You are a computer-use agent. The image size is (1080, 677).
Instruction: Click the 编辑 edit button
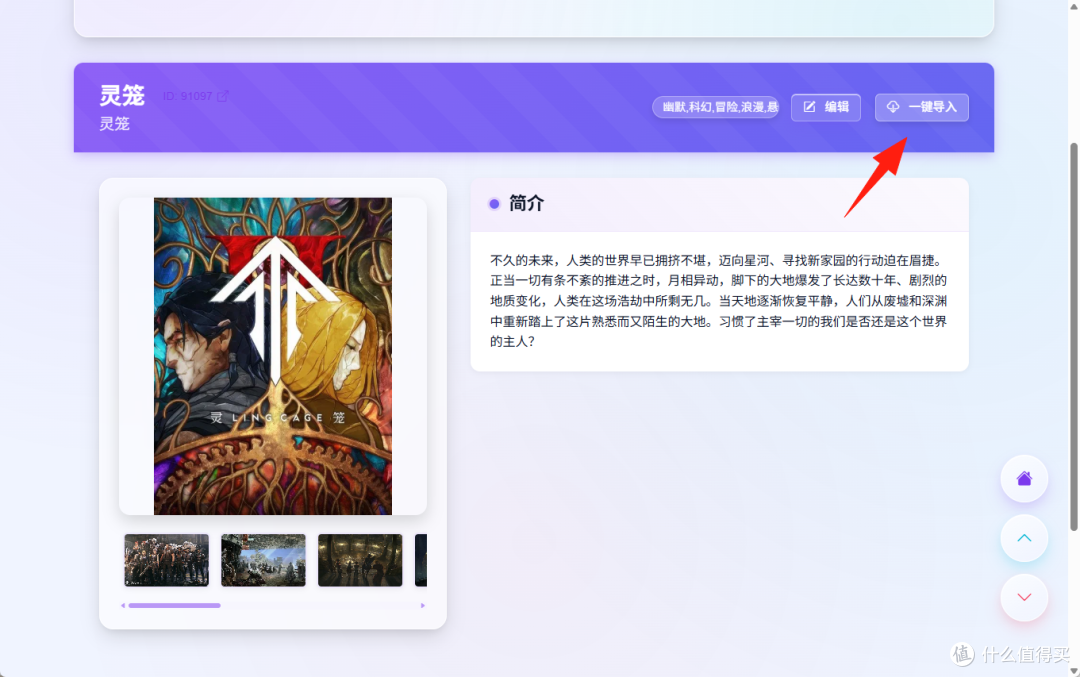coord(825,107)
